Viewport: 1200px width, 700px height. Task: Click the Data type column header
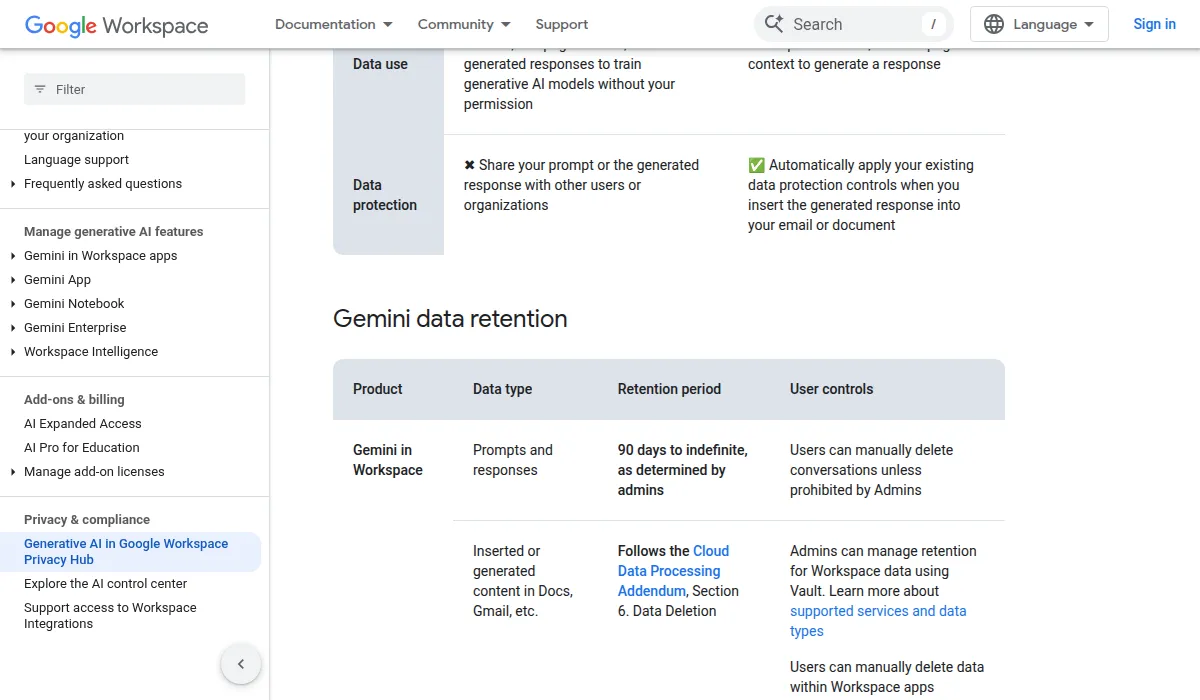(x=503, y=389)
